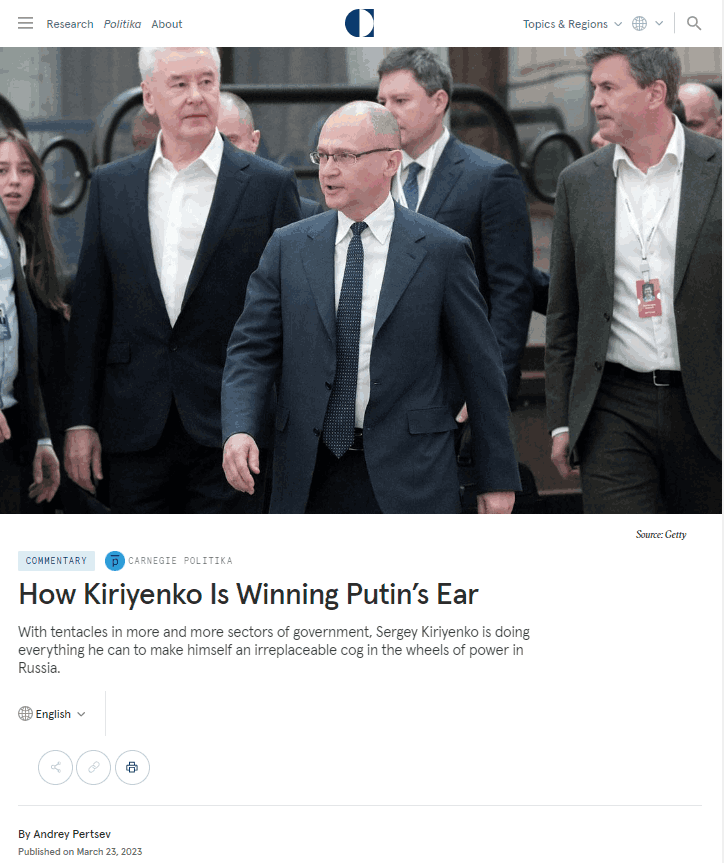724x863 pixels.
Task: Open the search magnifier icon
Action: click(x=694, y=23)
